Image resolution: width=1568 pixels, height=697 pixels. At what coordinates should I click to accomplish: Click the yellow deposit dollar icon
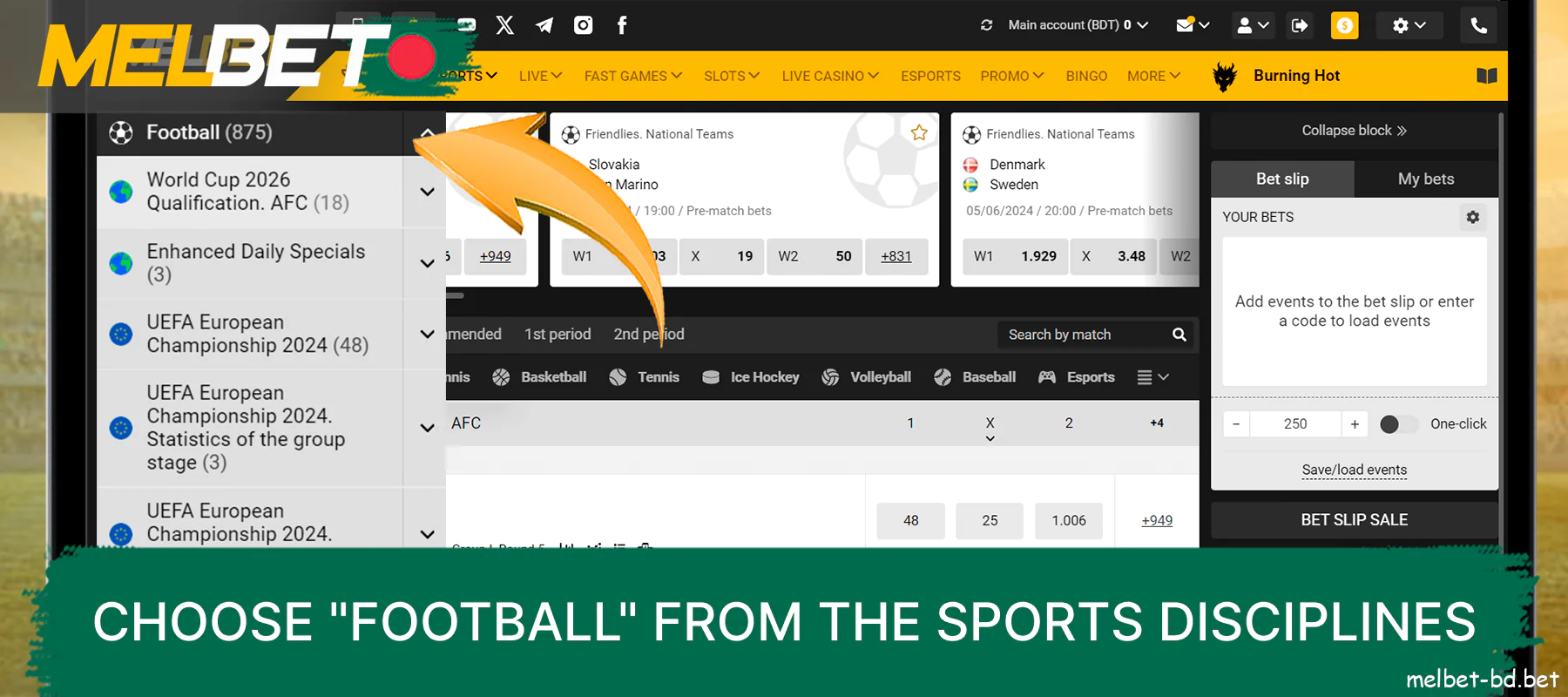pyautogui.click(x=1345, y=25)
